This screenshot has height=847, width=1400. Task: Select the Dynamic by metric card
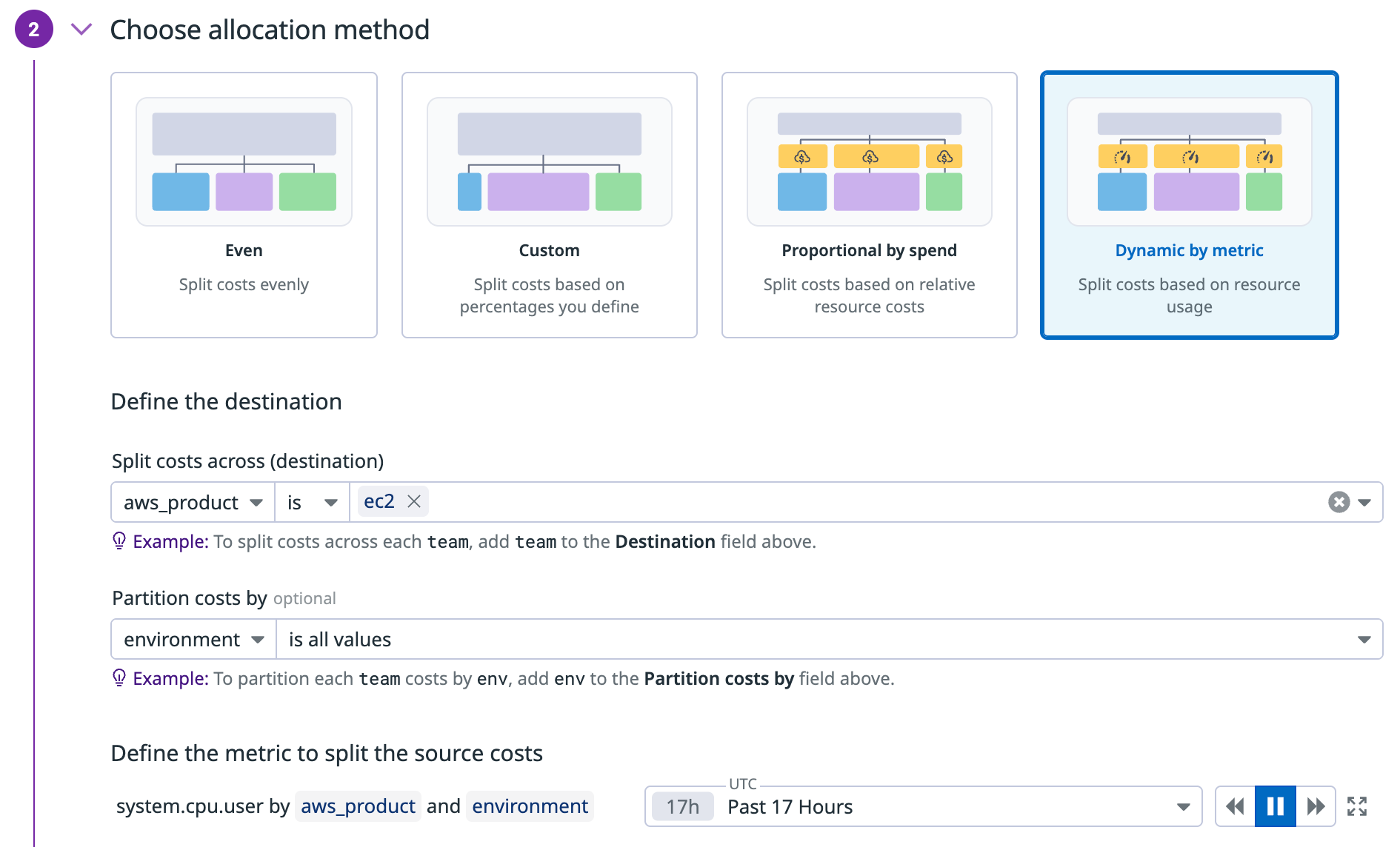click(1189, 205)
